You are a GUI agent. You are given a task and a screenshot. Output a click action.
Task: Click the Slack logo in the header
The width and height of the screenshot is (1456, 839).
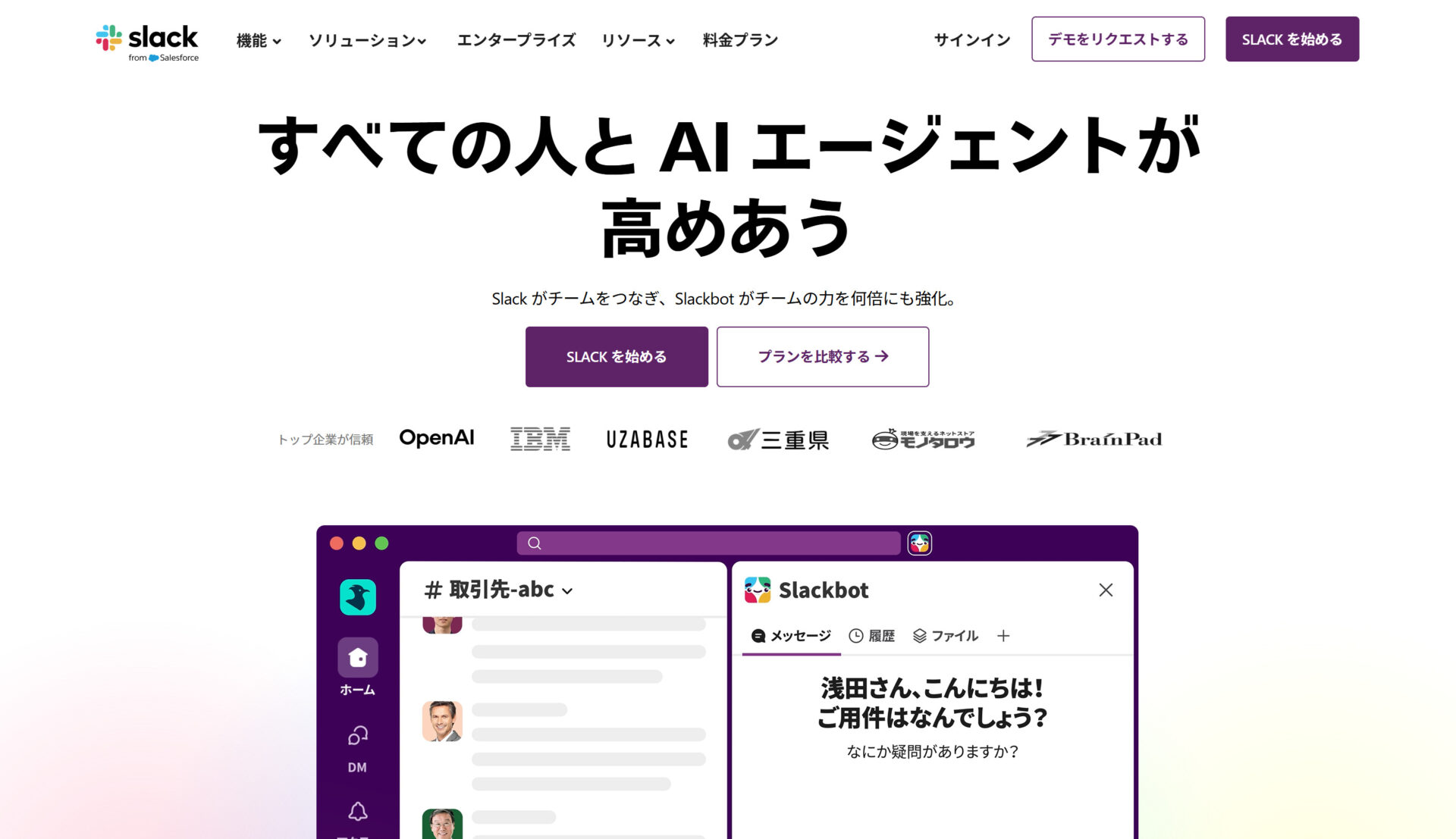(147, 42)
